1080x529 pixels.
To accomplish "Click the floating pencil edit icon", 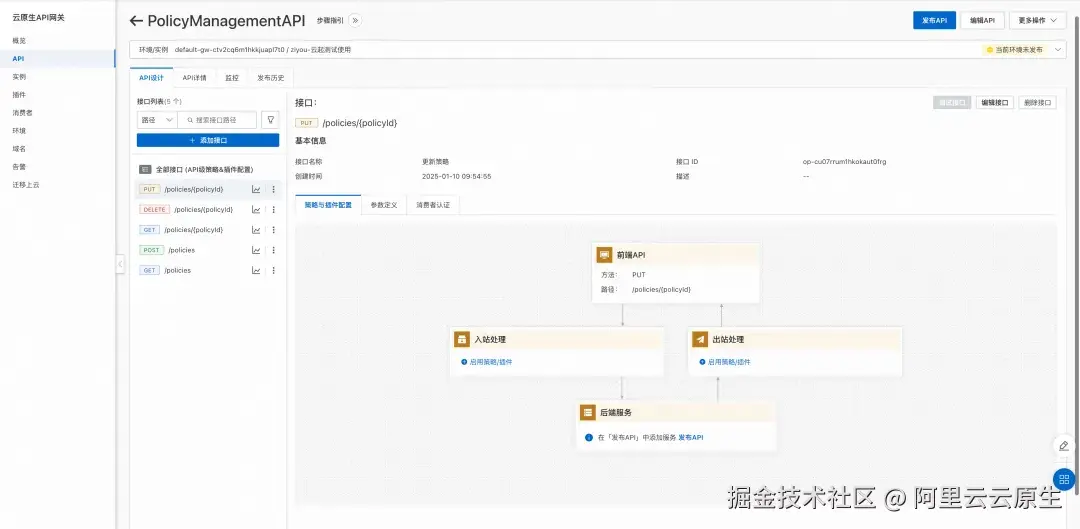I will (x=1064, y=446).
